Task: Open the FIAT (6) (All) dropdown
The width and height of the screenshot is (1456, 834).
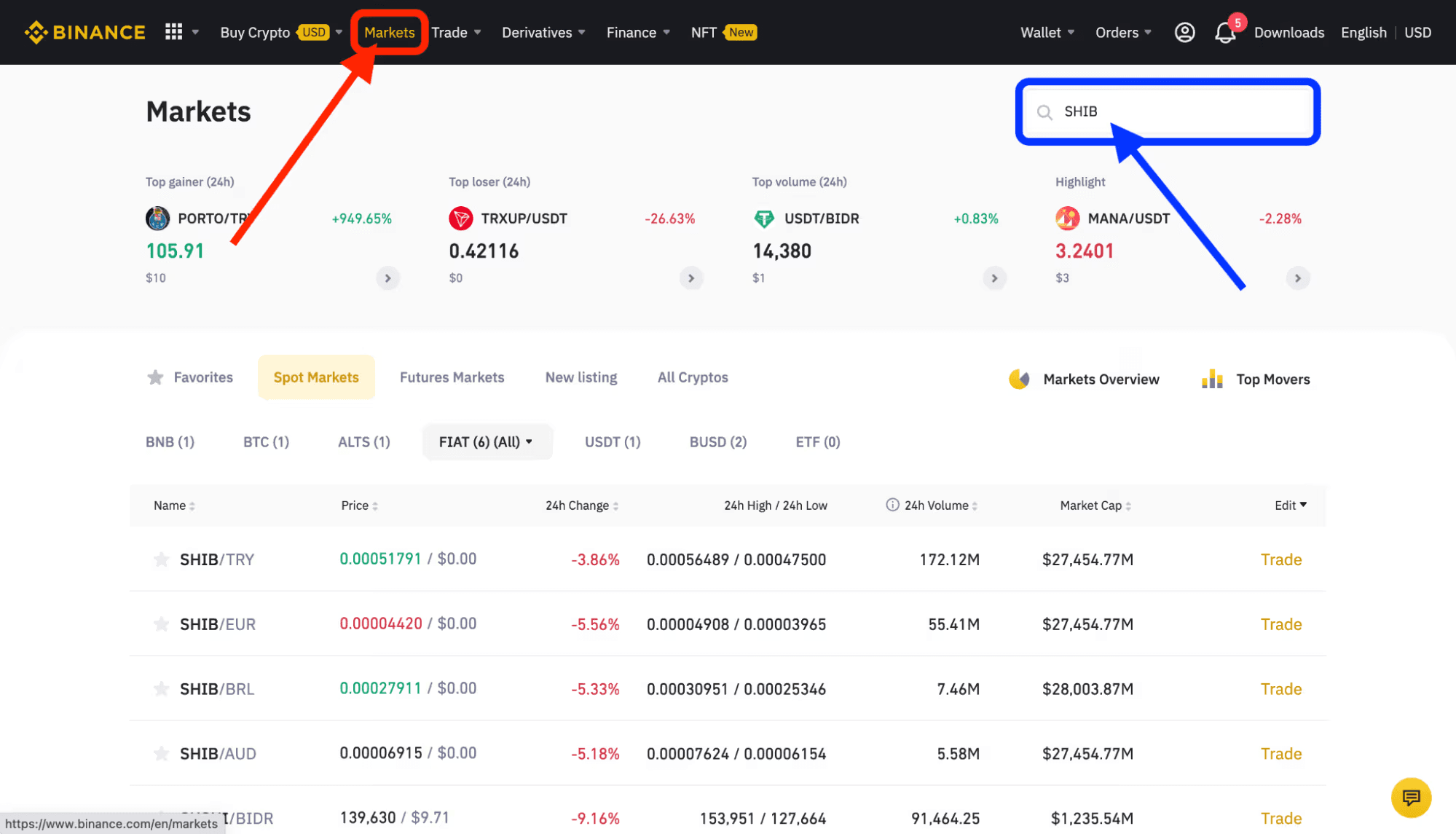Action: click(487, 441)
